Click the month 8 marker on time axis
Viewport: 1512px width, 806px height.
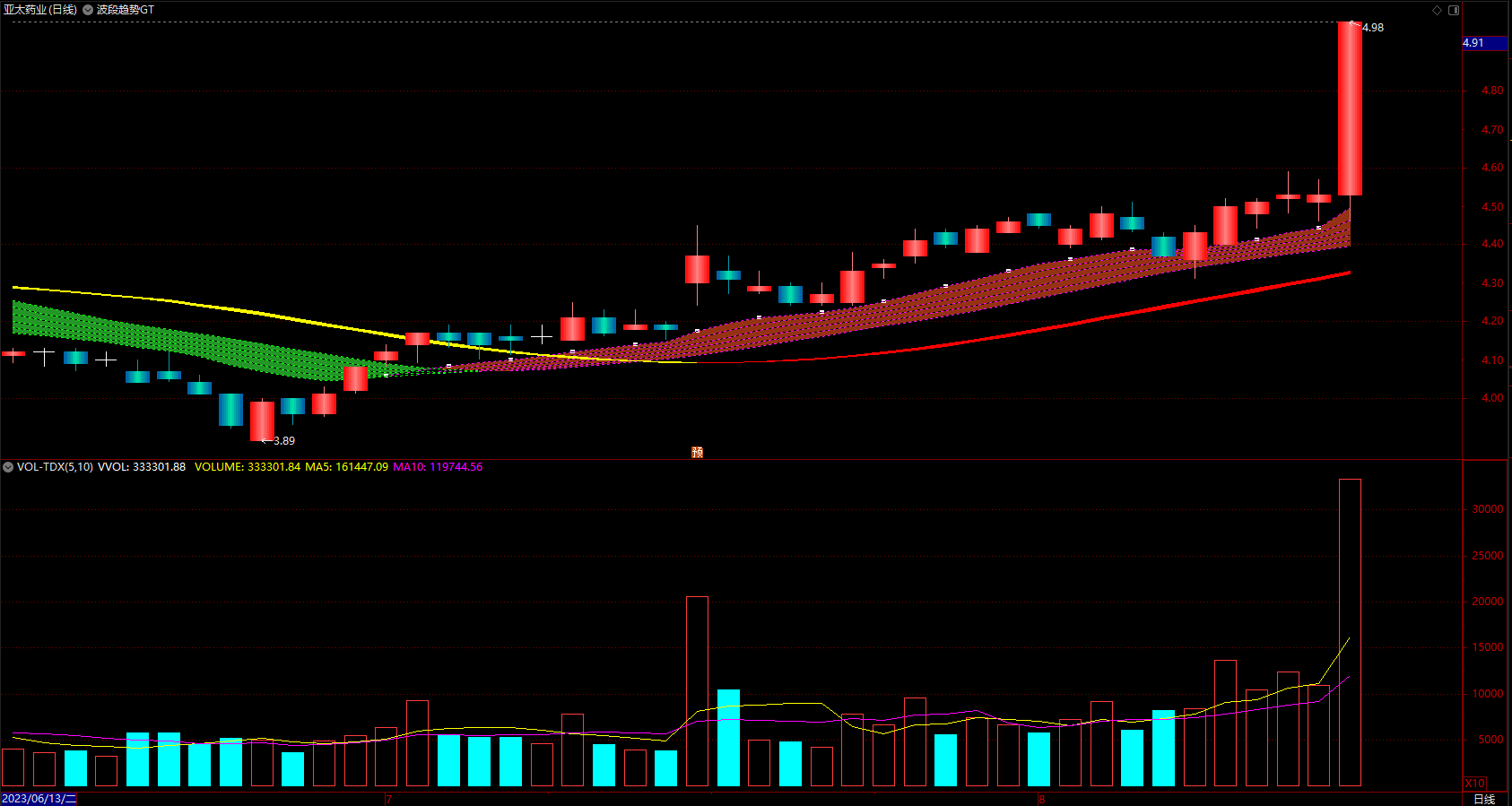click(x=1042, y=799)
